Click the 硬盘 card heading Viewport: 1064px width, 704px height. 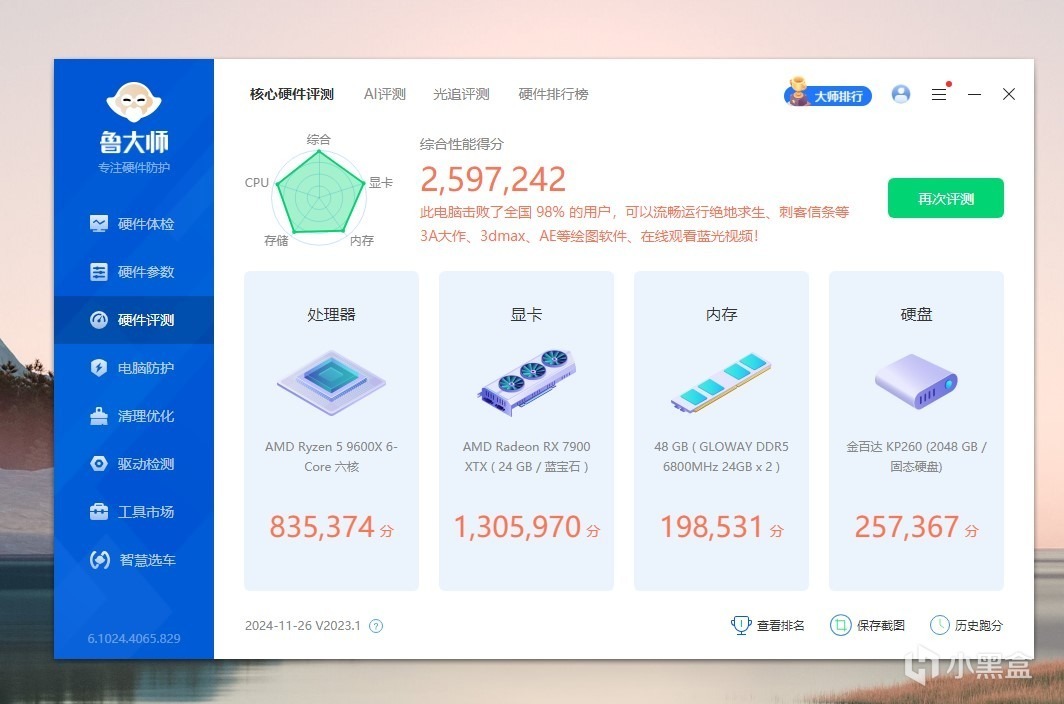tap(916, 314)
